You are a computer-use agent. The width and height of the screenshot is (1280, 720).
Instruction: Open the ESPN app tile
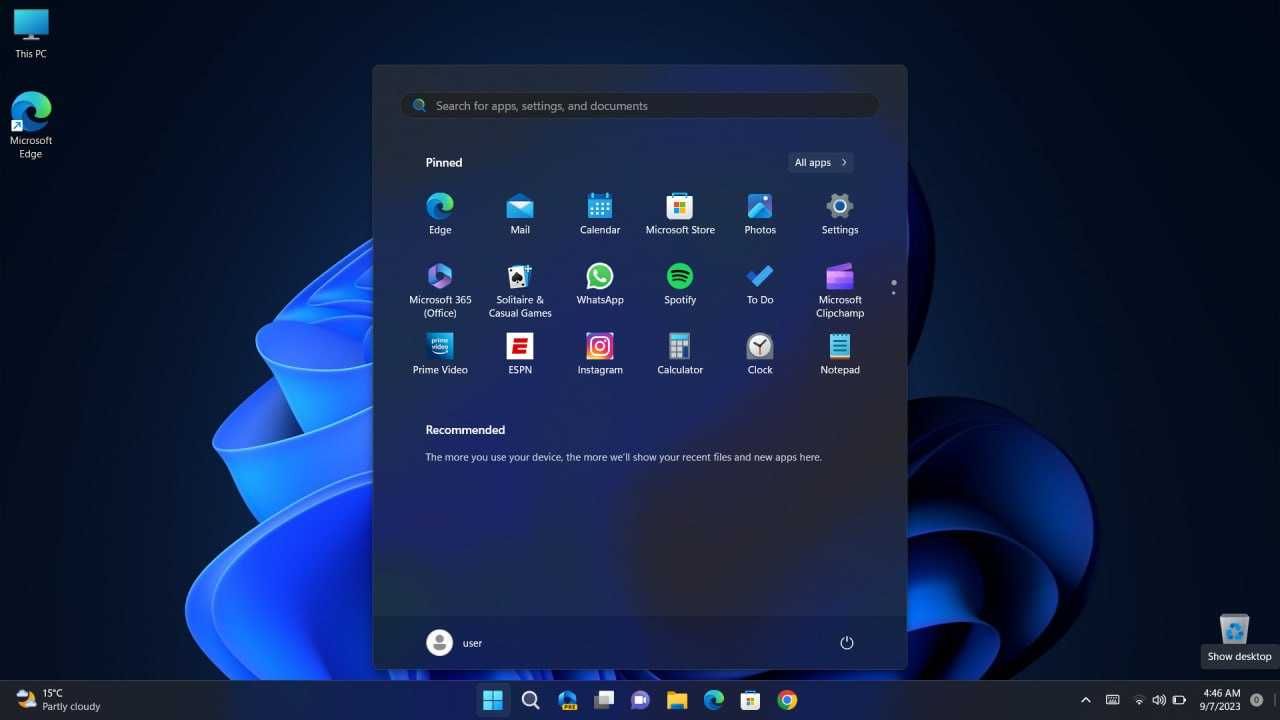(x=520, y=355)
